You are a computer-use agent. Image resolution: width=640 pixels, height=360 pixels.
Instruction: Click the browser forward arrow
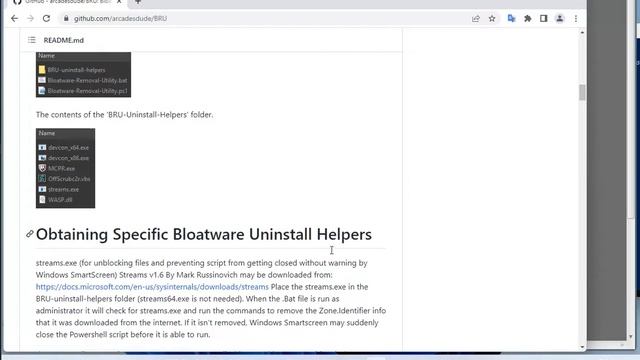pyautogui.click(x=30, y=18)
